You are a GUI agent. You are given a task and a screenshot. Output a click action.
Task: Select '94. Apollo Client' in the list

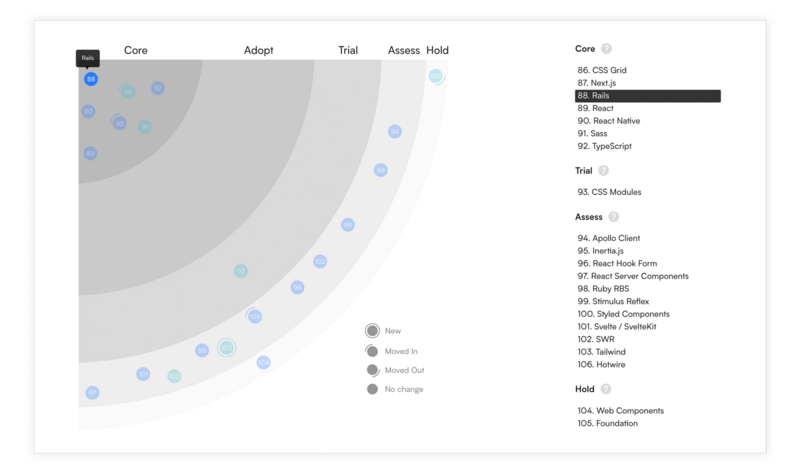pos(609,238)
